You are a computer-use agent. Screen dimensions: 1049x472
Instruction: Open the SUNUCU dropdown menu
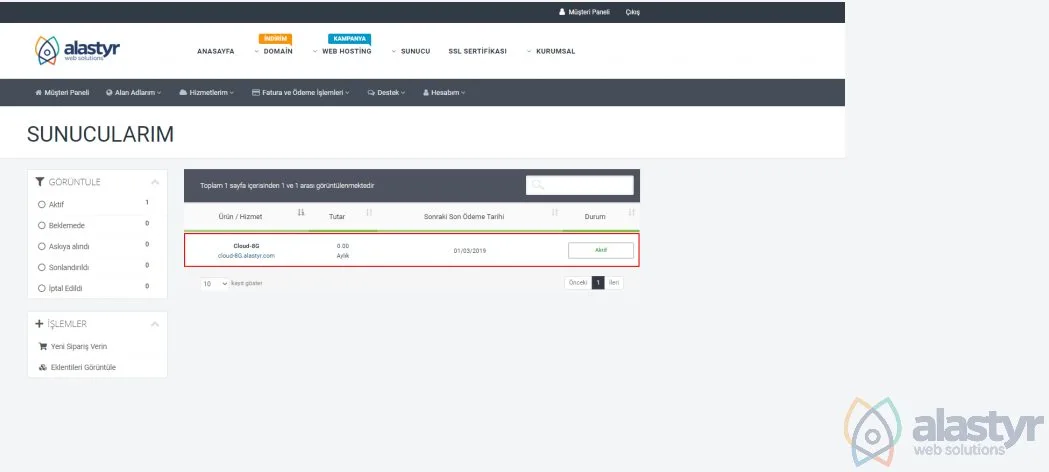[411, 51]
